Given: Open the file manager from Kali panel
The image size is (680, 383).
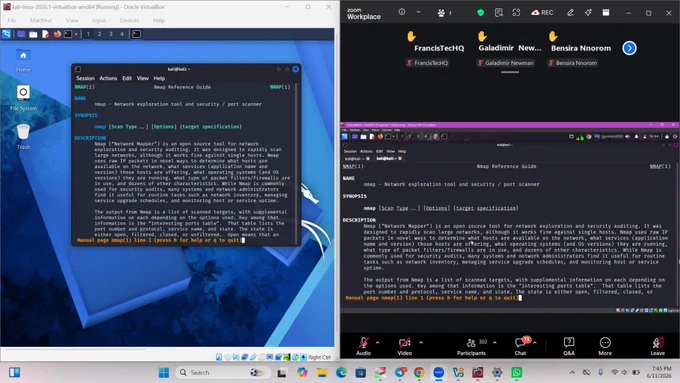Looking at the screenshot, I should coord(33,34).
